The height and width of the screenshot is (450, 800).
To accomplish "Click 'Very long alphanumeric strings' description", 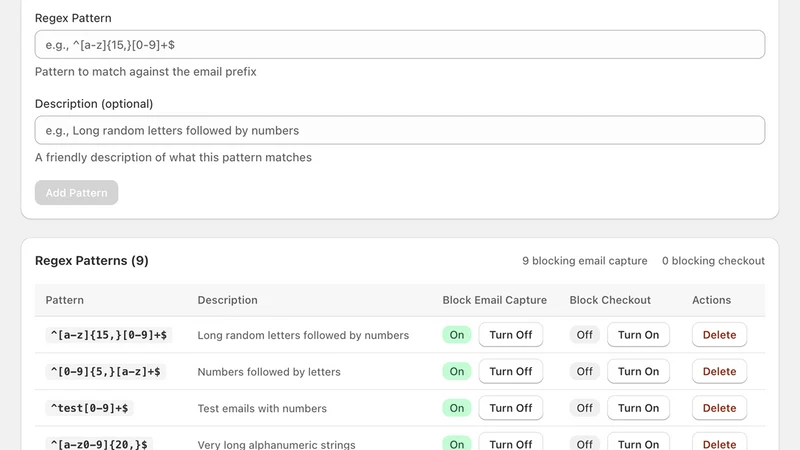I will pos(277,444).
